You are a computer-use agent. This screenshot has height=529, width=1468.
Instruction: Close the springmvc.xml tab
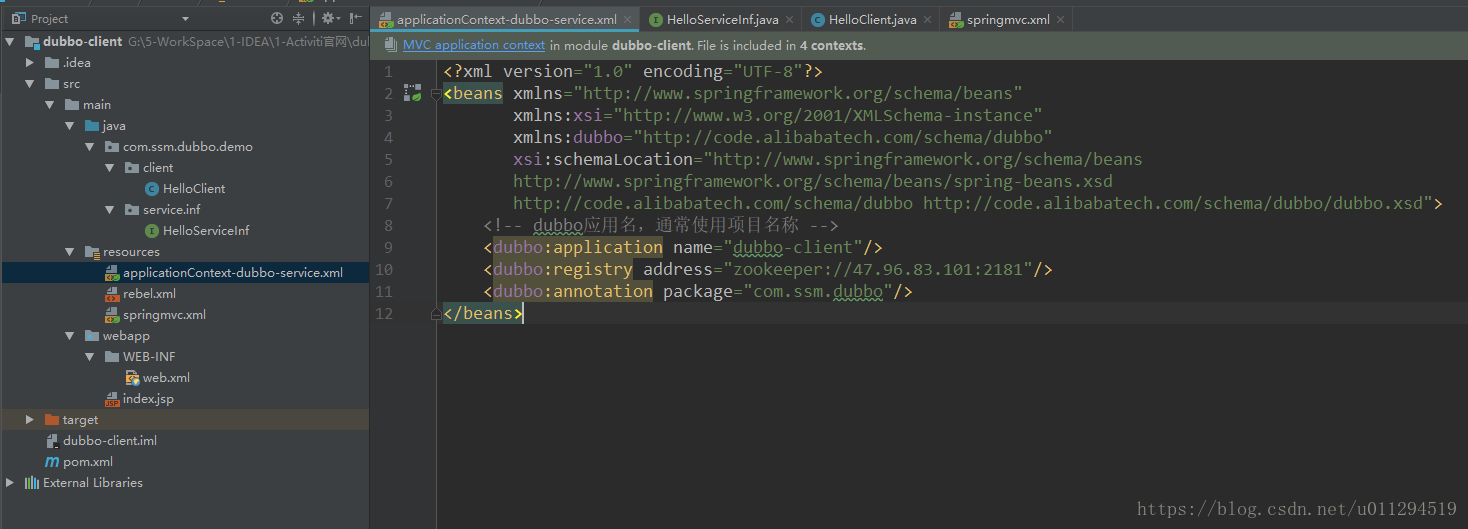[1060, 19]
